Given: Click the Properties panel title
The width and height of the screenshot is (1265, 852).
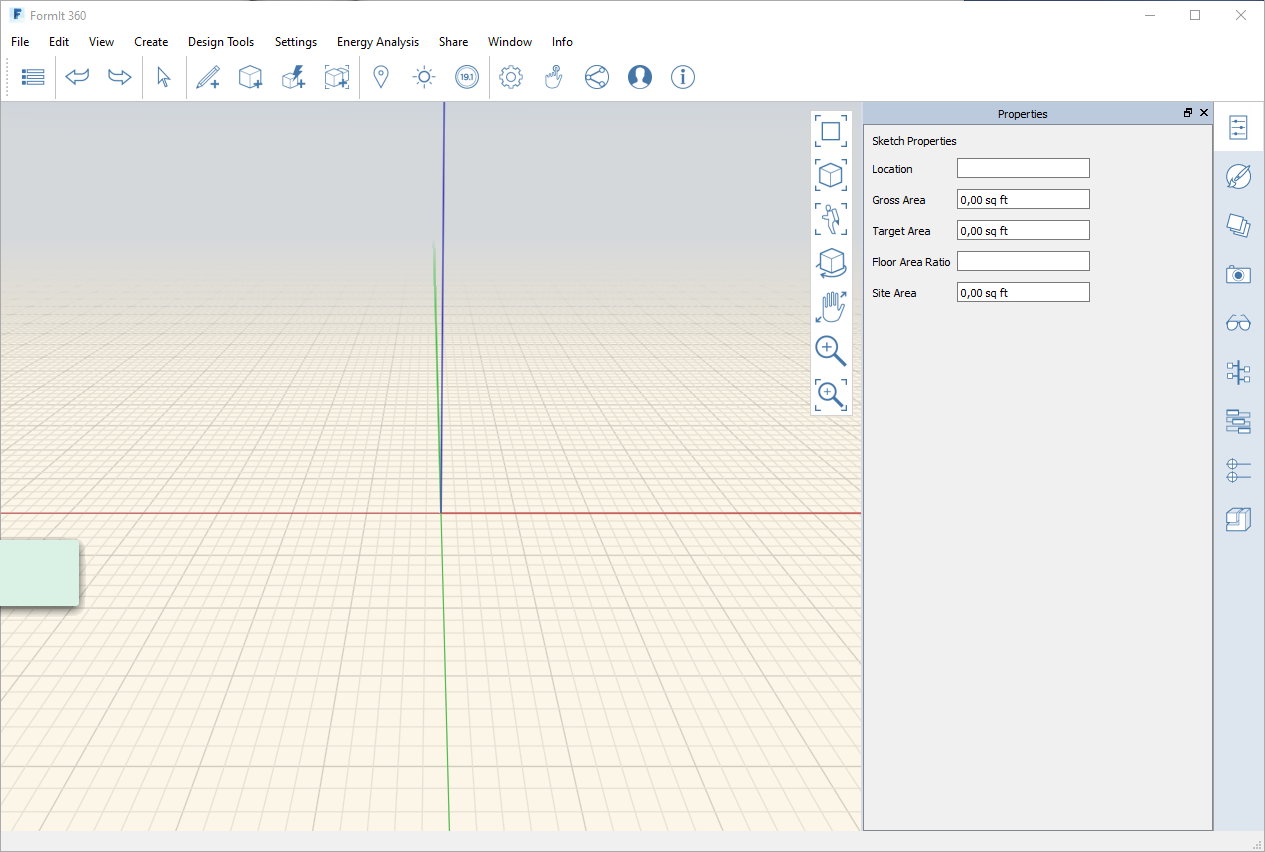Looking at the screenshot, I should pos(1022,114).
